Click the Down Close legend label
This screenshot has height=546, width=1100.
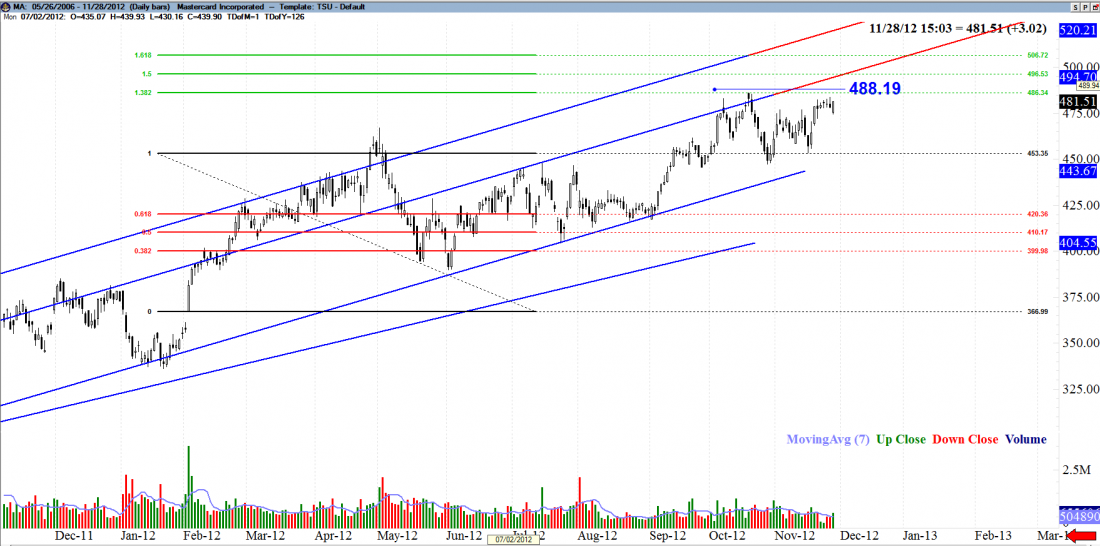(x=965, y=439)
